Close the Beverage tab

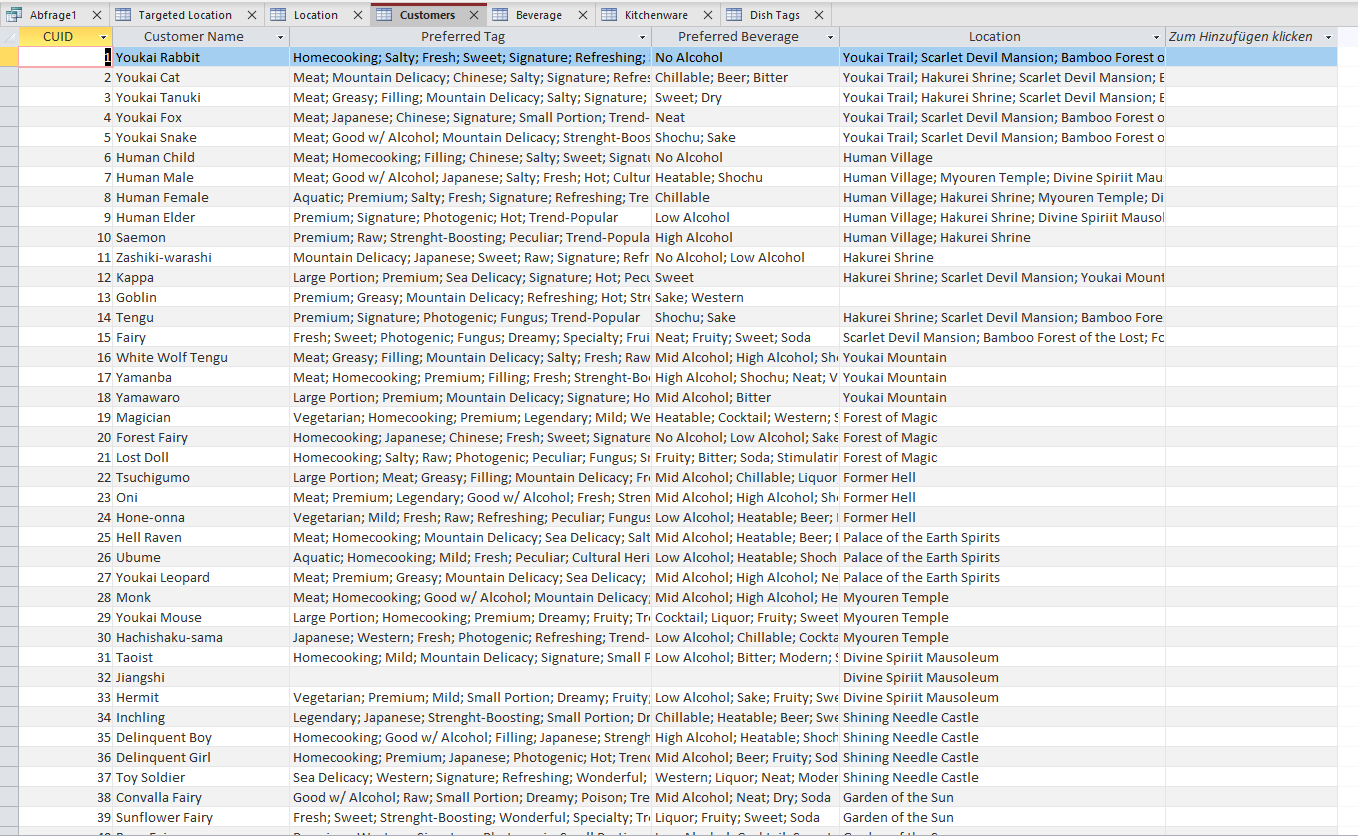pos(582,15)
